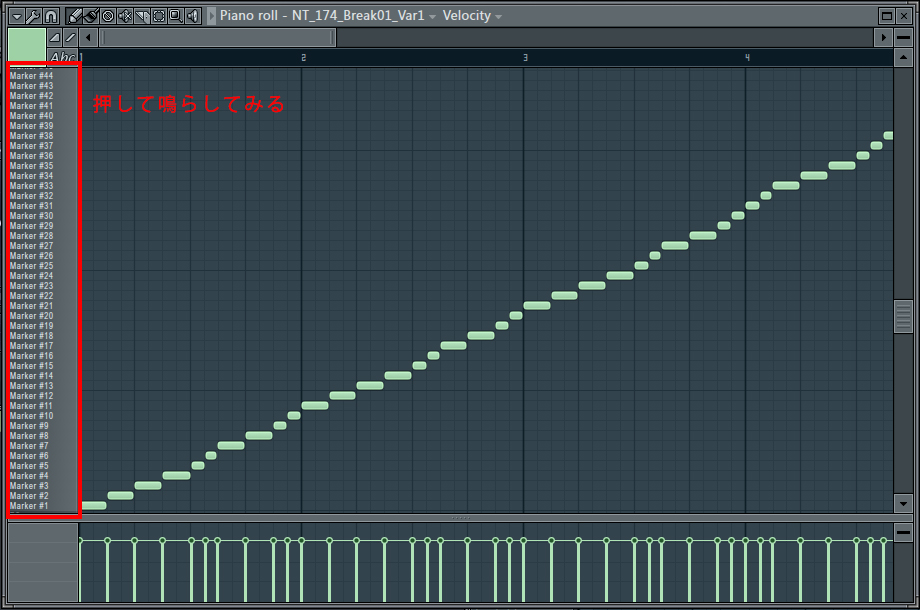Choose the dashed-box Select tool
Image resolution: width=920 pixels, height=610 pixels.
[159, 16]
